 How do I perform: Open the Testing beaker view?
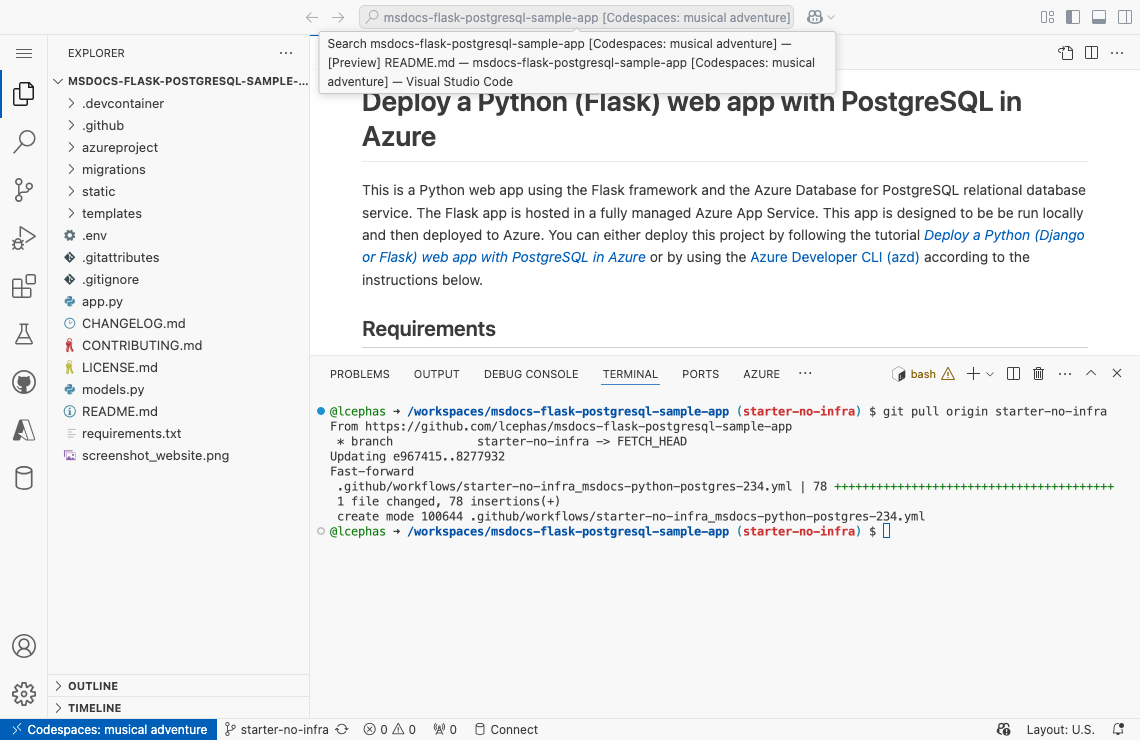(24, 334)
